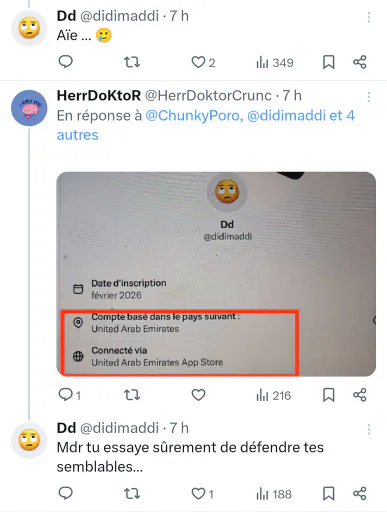
Task: Reply to HerrDoKtoR's tweet with 1 reply
Action: 70,395
